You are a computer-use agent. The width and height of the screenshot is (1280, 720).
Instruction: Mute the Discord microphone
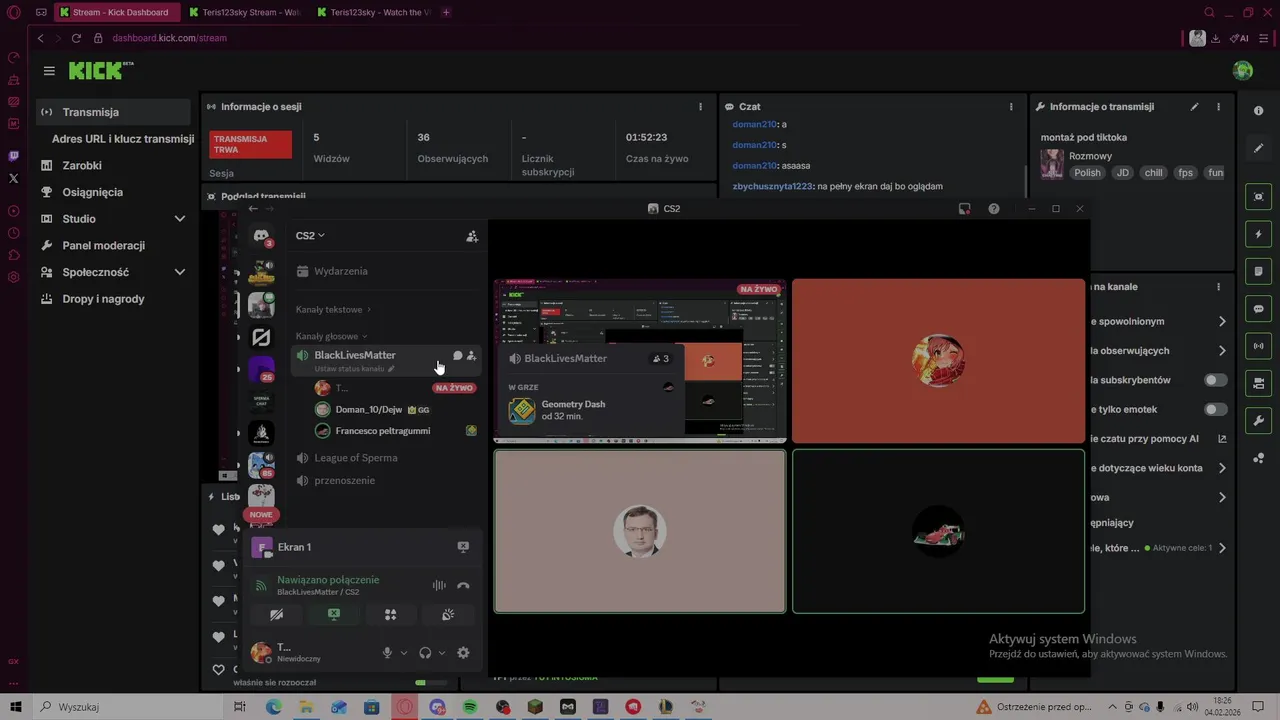tap(387, 653)
